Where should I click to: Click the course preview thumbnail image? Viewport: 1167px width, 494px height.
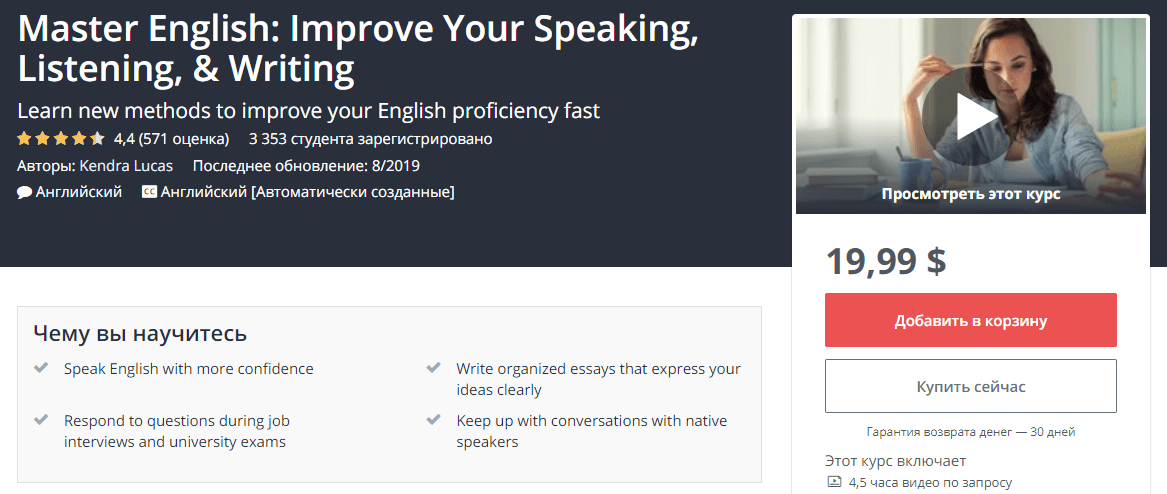pos(971,115)
